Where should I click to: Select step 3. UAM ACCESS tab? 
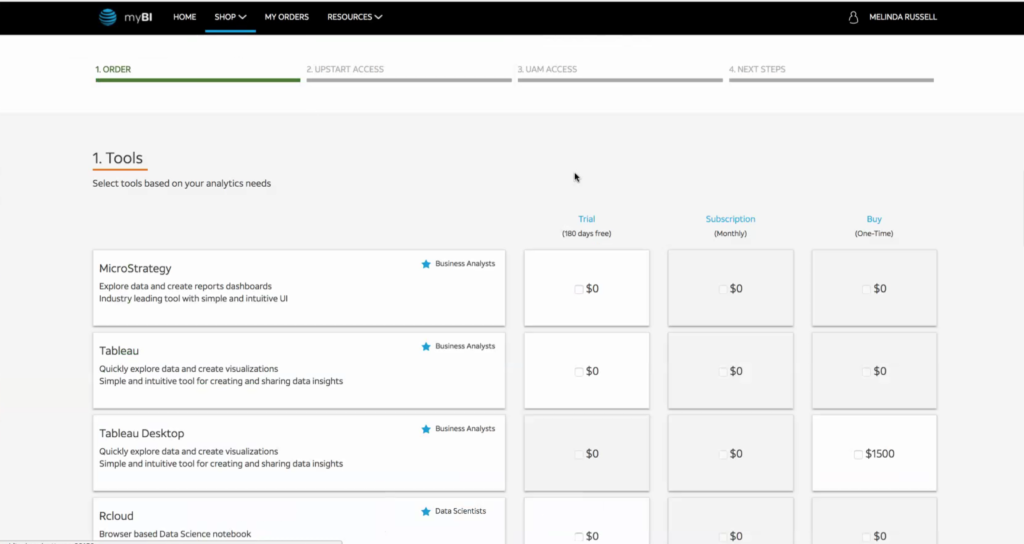click(620, 72)
